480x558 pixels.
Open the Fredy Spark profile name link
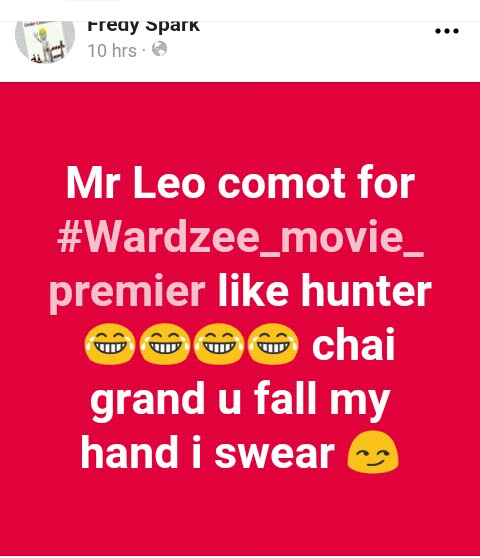click(x=143, y=27)
